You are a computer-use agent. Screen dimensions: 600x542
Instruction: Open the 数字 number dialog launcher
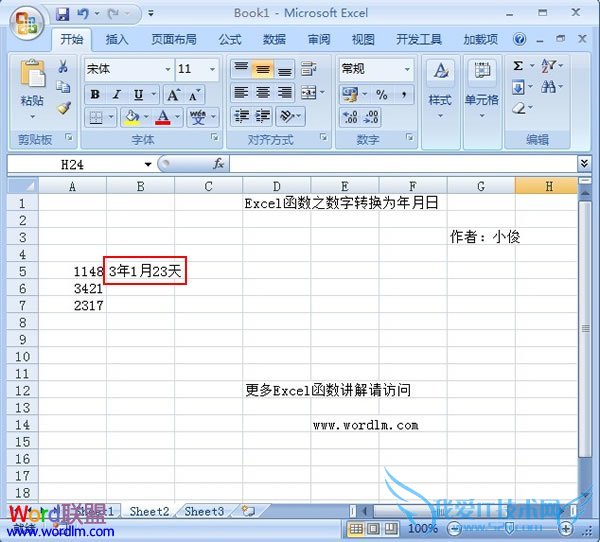pyautogui.click(x=410, y=137)
